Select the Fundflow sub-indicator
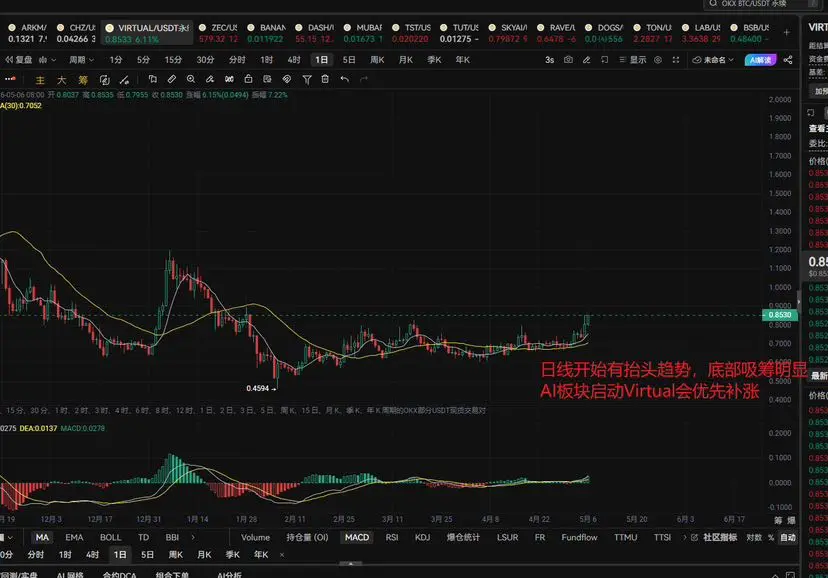This screenshot has width=828, height=578. point(579,537)
